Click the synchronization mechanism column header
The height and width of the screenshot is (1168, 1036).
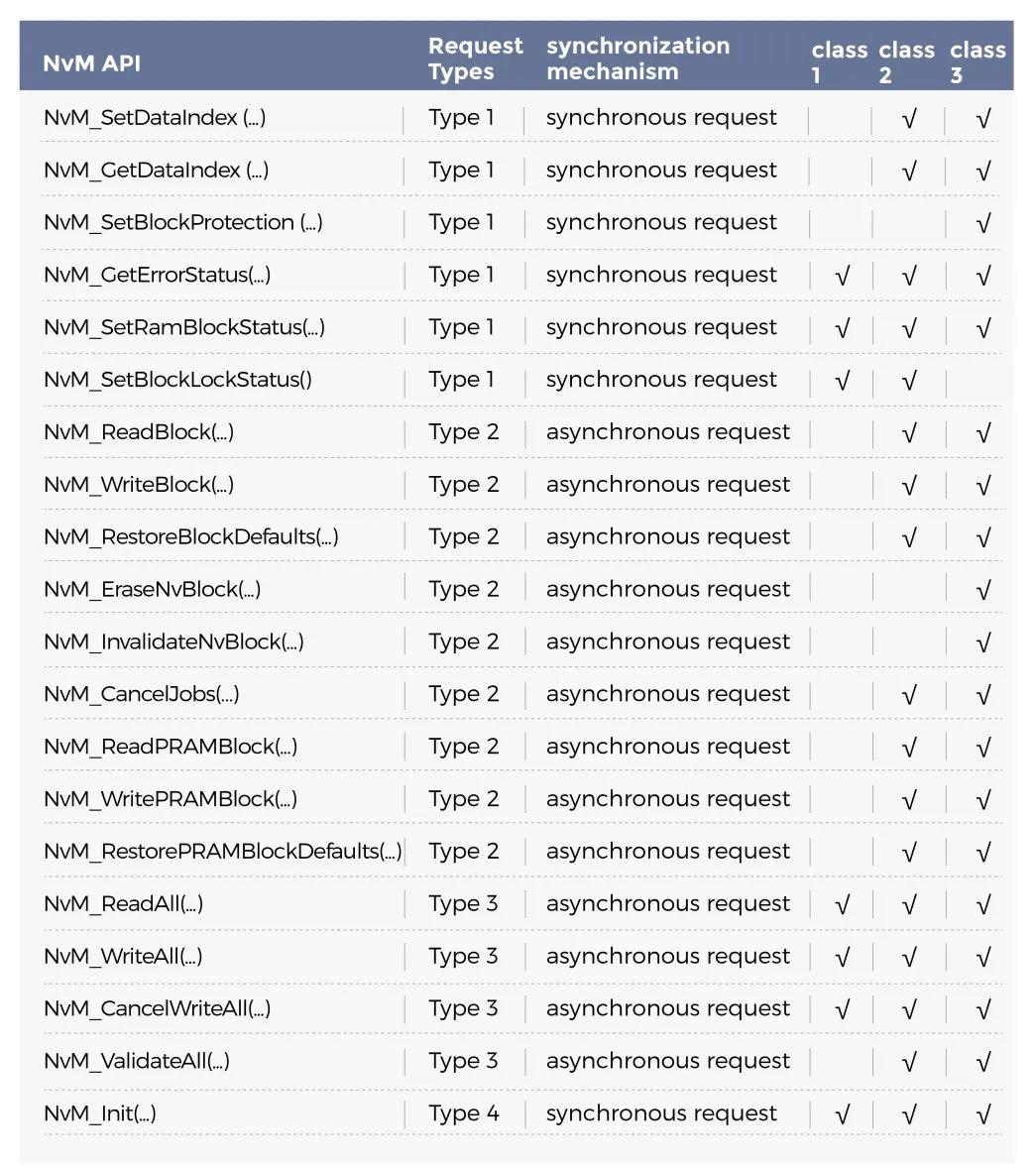point(637,58)
